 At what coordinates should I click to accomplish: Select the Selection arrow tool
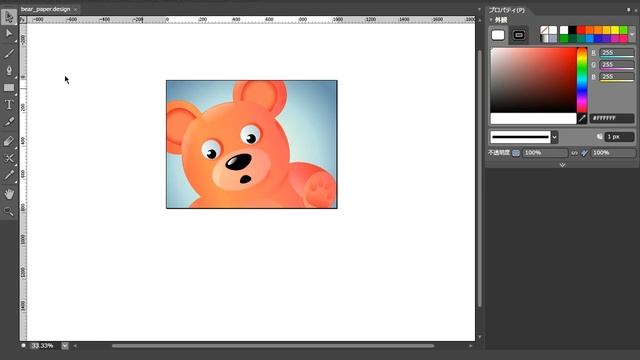pyautogui.click(x=9, y=17)
